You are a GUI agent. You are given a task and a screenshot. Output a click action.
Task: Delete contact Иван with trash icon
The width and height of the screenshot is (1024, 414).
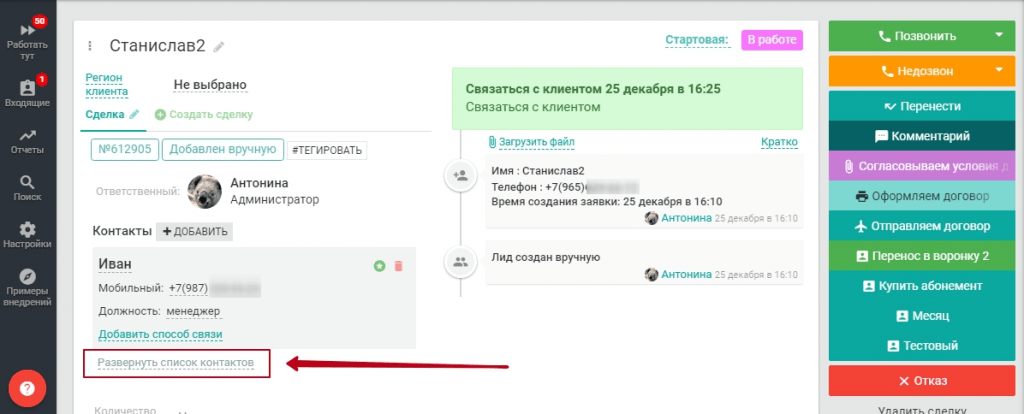pyautogui.click(x=398, y=266)
